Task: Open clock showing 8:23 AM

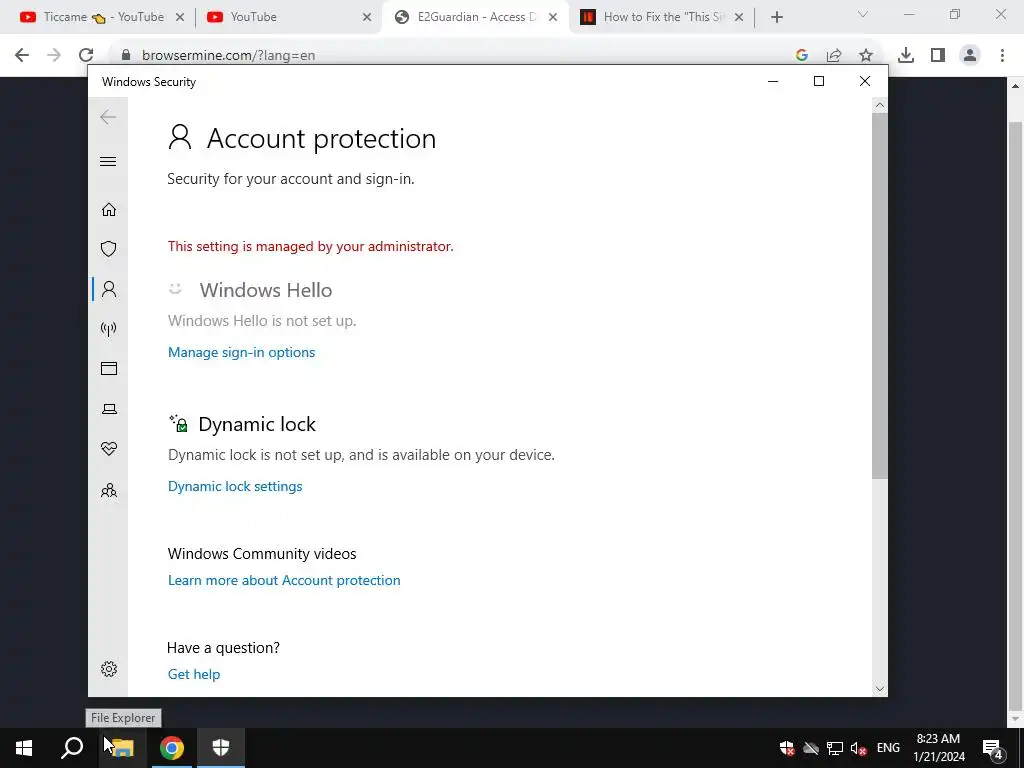Action: 938,748
